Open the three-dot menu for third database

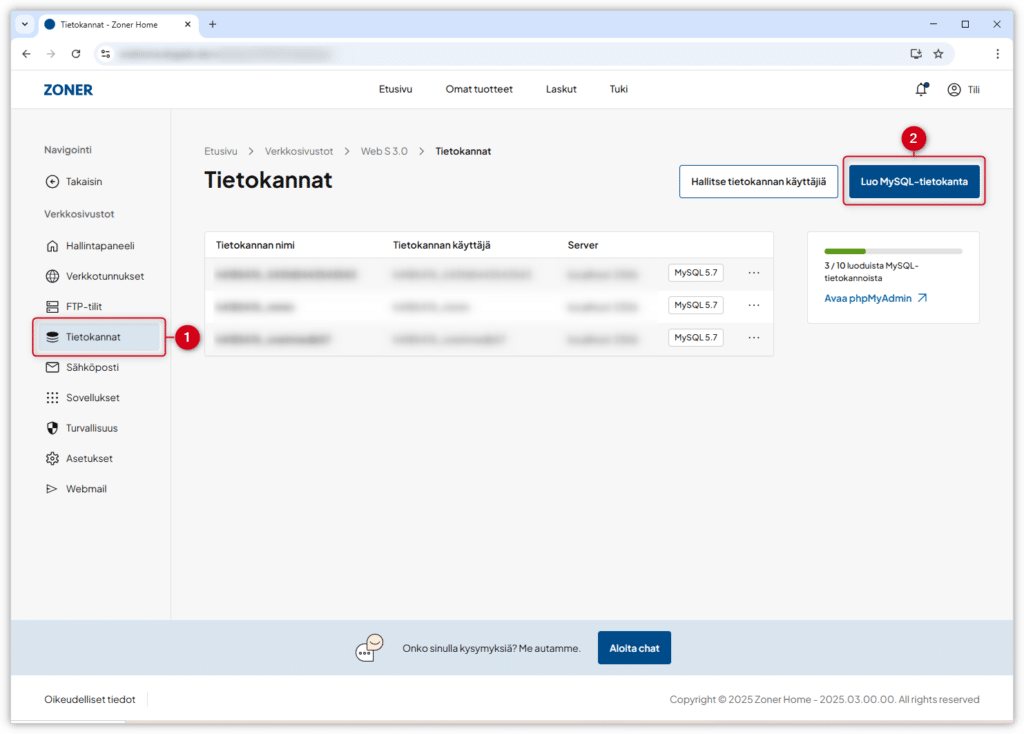[x=754, y=338]
